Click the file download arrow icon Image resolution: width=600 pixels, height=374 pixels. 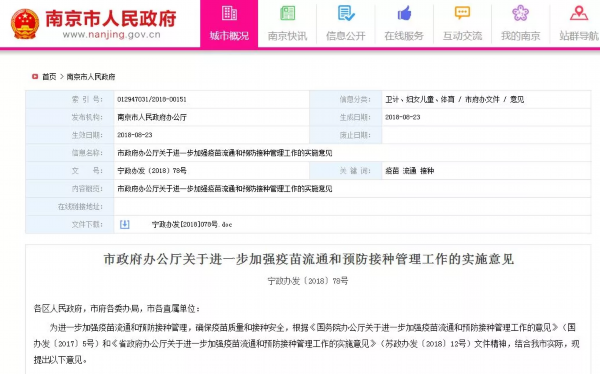click(x=124, y=224)
